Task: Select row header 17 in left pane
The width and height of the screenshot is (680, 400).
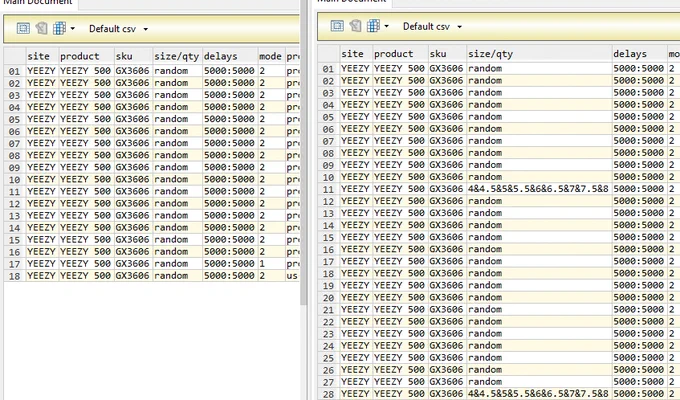Action: point(15,263)
